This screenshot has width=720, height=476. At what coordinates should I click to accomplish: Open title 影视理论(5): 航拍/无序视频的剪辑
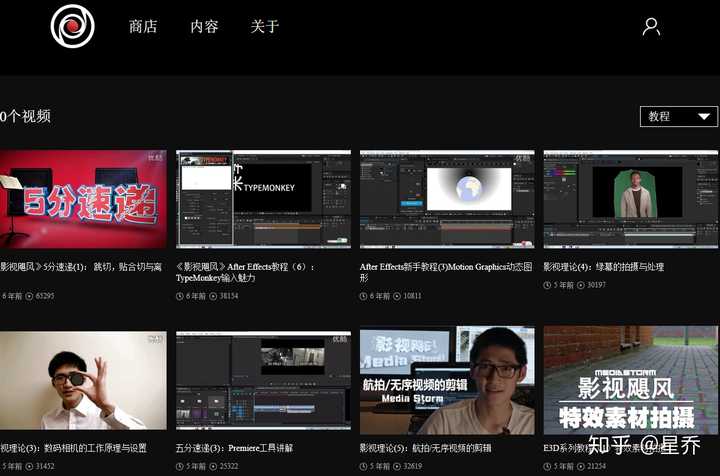point(426,448)
